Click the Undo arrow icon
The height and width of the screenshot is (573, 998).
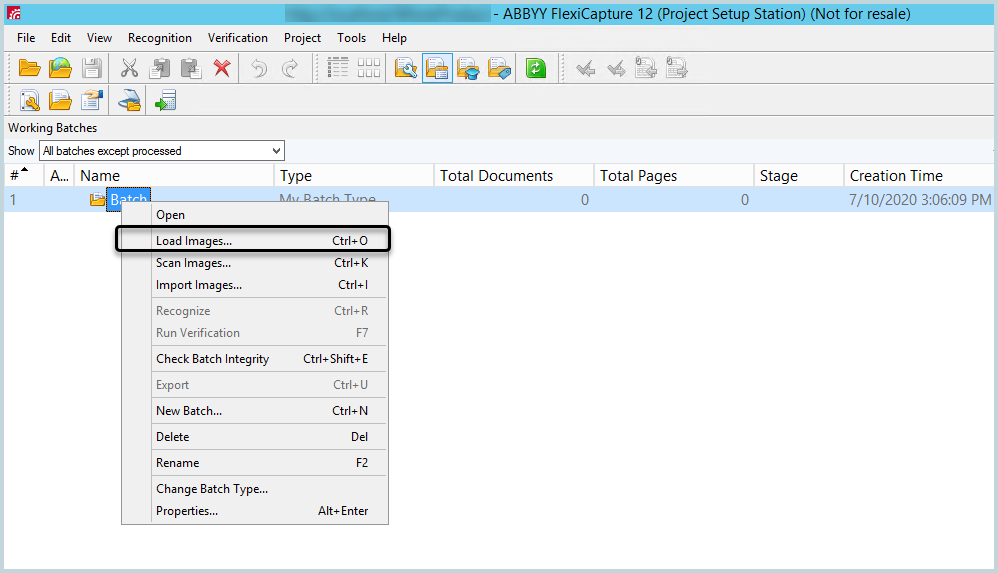click(x=259, y=68)
